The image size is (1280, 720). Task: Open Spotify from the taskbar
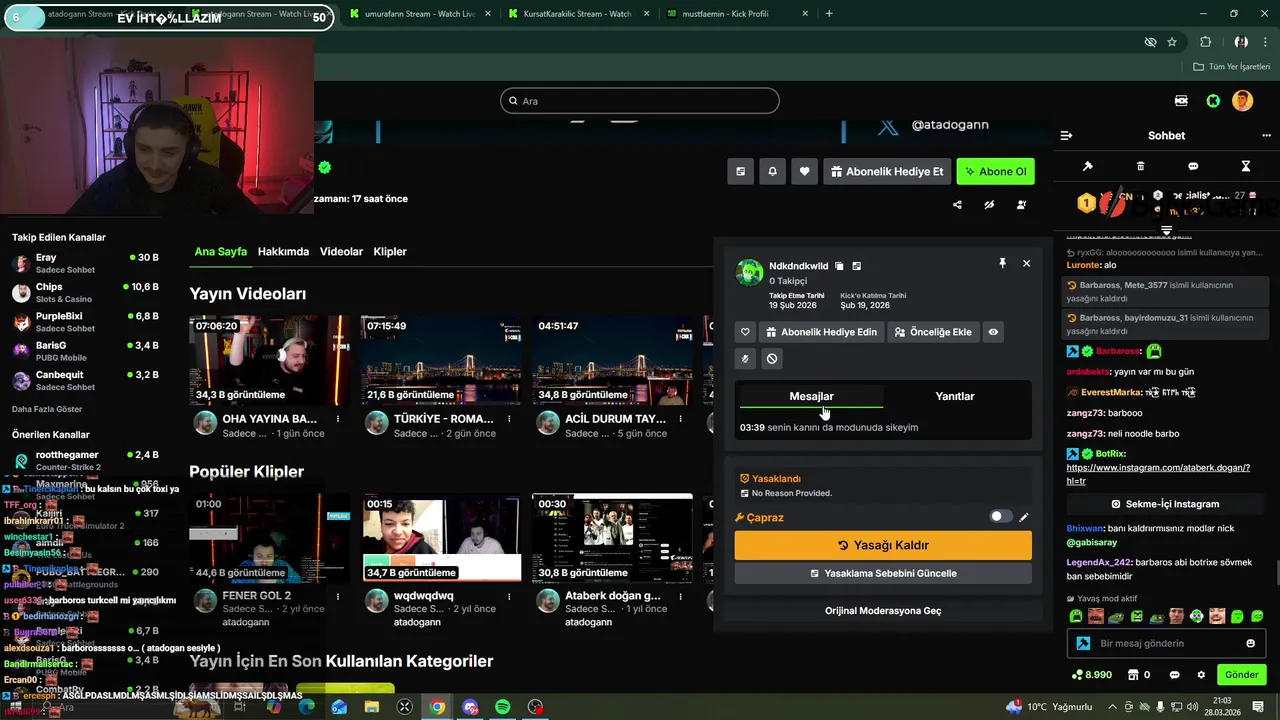(503, 707)
